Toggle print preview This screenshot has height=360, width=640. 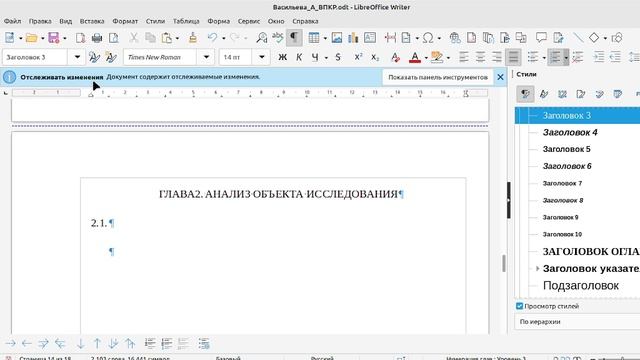click(113, 38)
